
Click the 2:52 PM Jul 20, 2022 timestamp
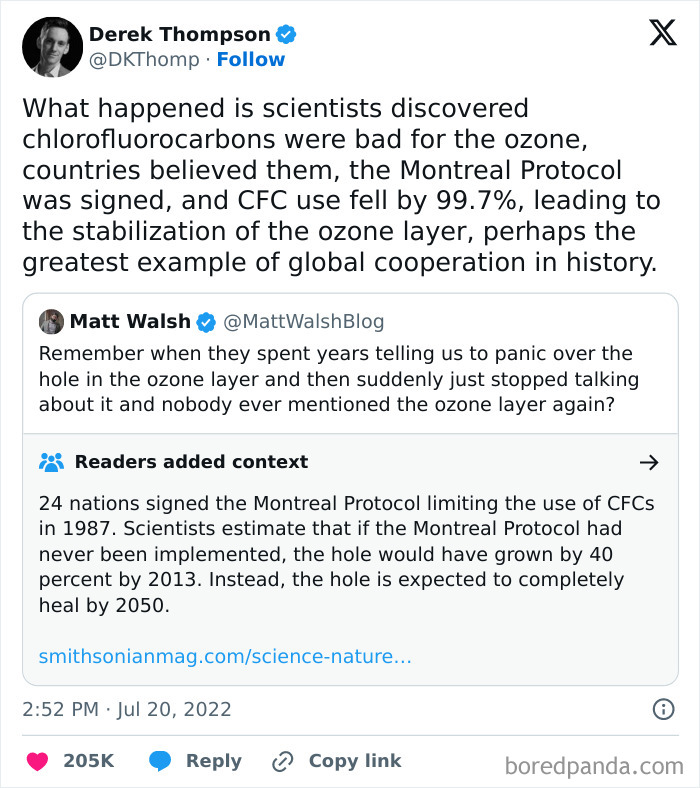click(x=127, y=709)
